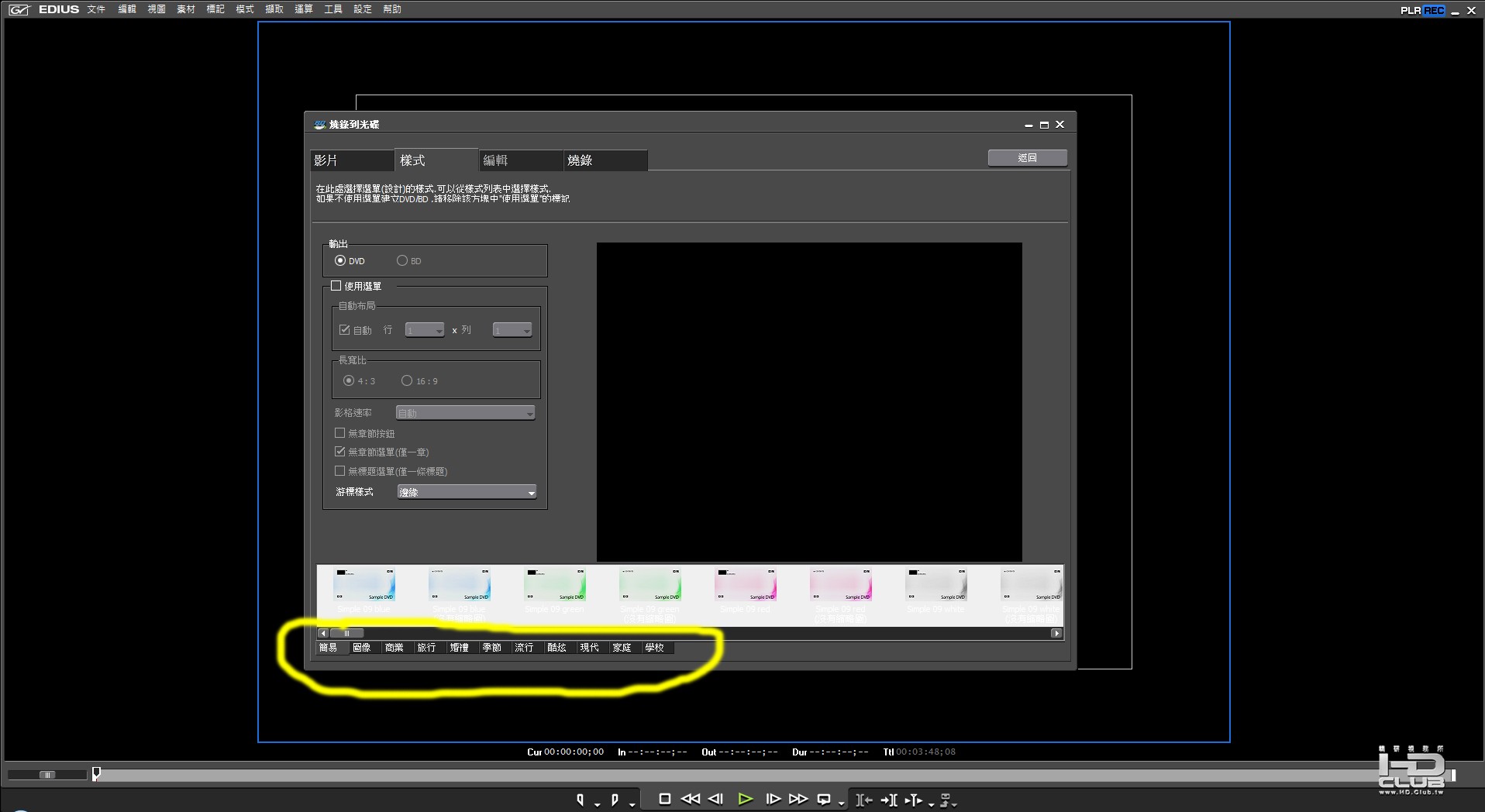Toggle the 自動 layout checkbox
1485x812 pixels.
pos(345,330)
